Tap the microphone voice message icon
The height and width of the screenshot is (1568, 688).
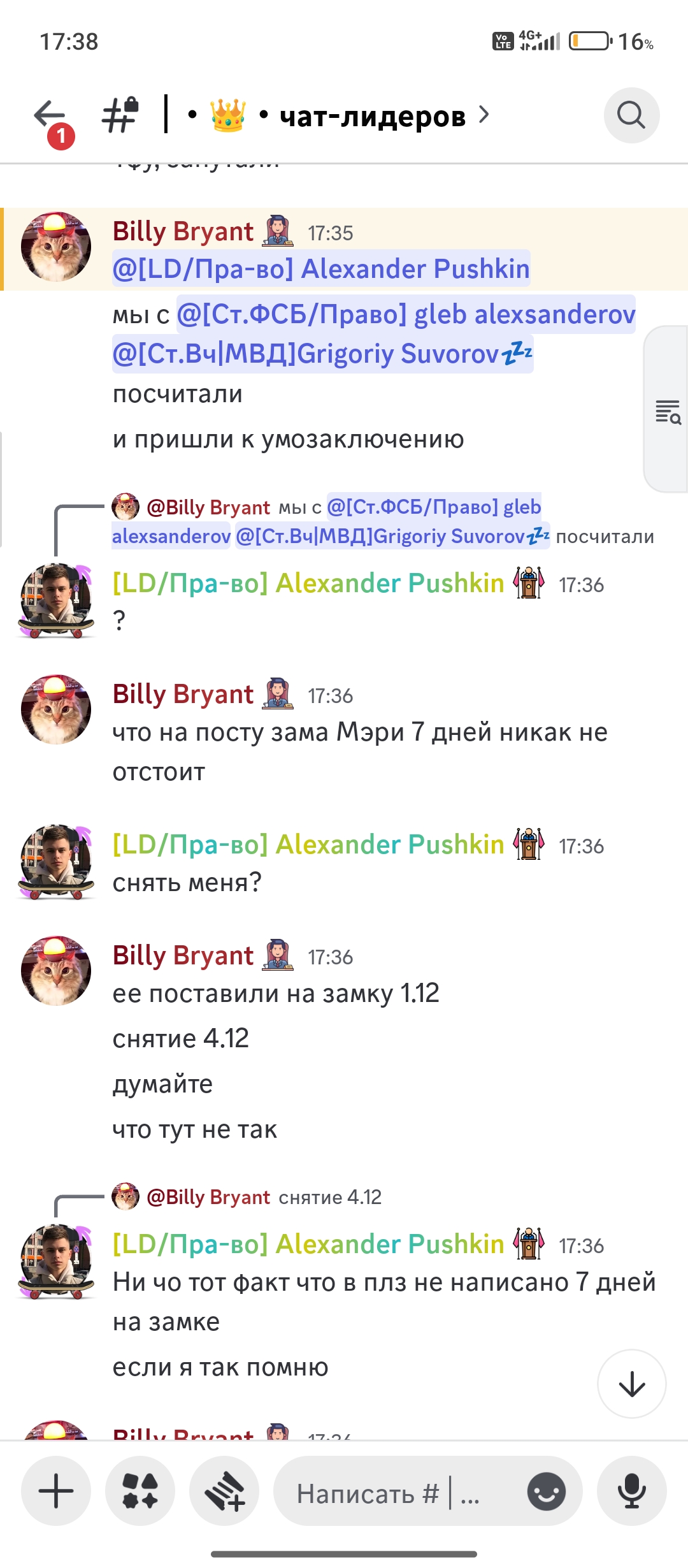pos(632,1491)
